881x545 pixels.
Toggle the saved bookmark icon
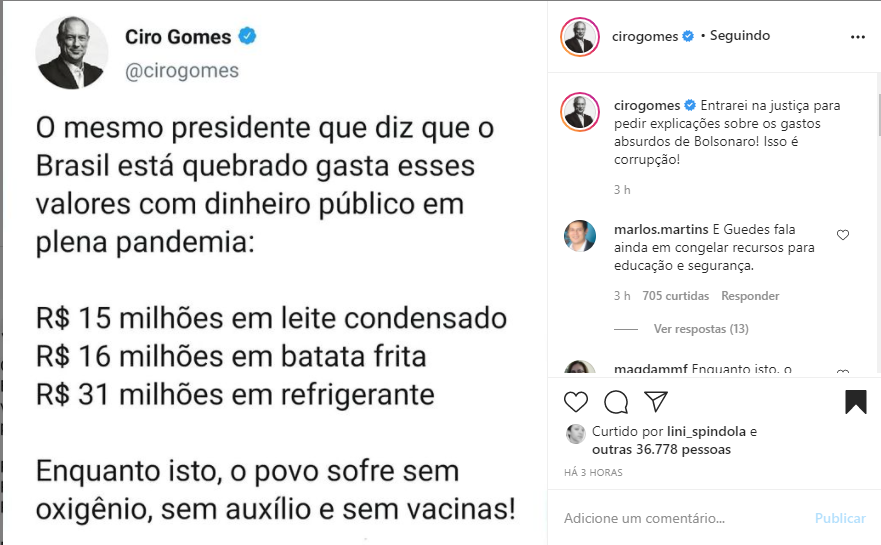tap(855, 402)
